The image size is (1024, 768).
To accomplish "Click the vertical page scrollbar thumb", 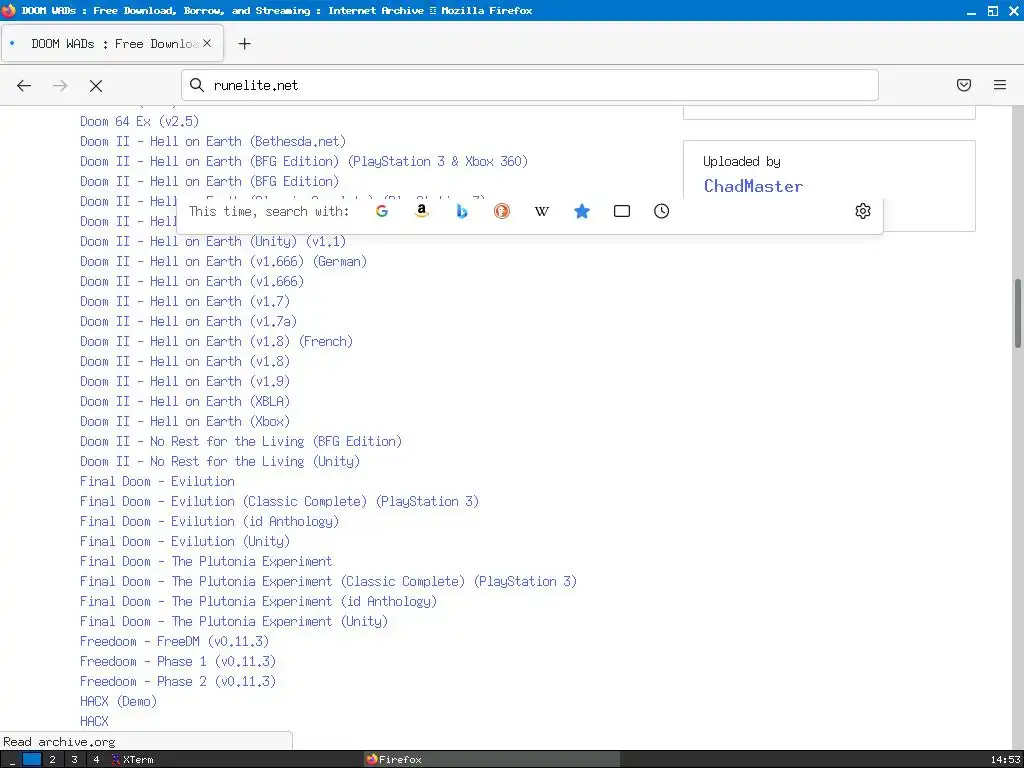I will click(x=1017, y=314).
